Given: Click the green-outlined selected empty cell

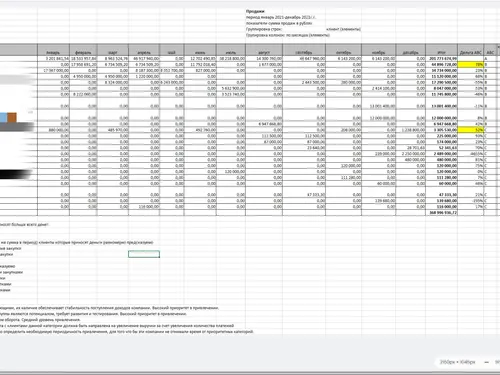Looking at the screenshot, I should tap(144, 254).
